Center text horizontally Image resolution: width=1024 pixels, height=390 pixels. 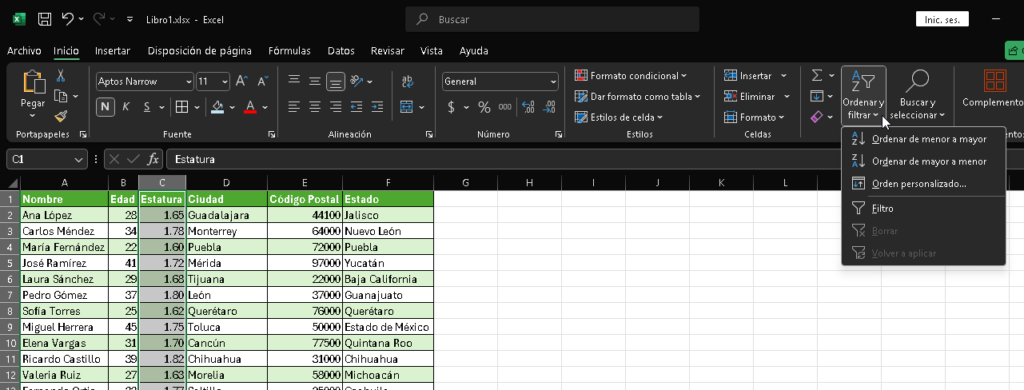point(315,106)
